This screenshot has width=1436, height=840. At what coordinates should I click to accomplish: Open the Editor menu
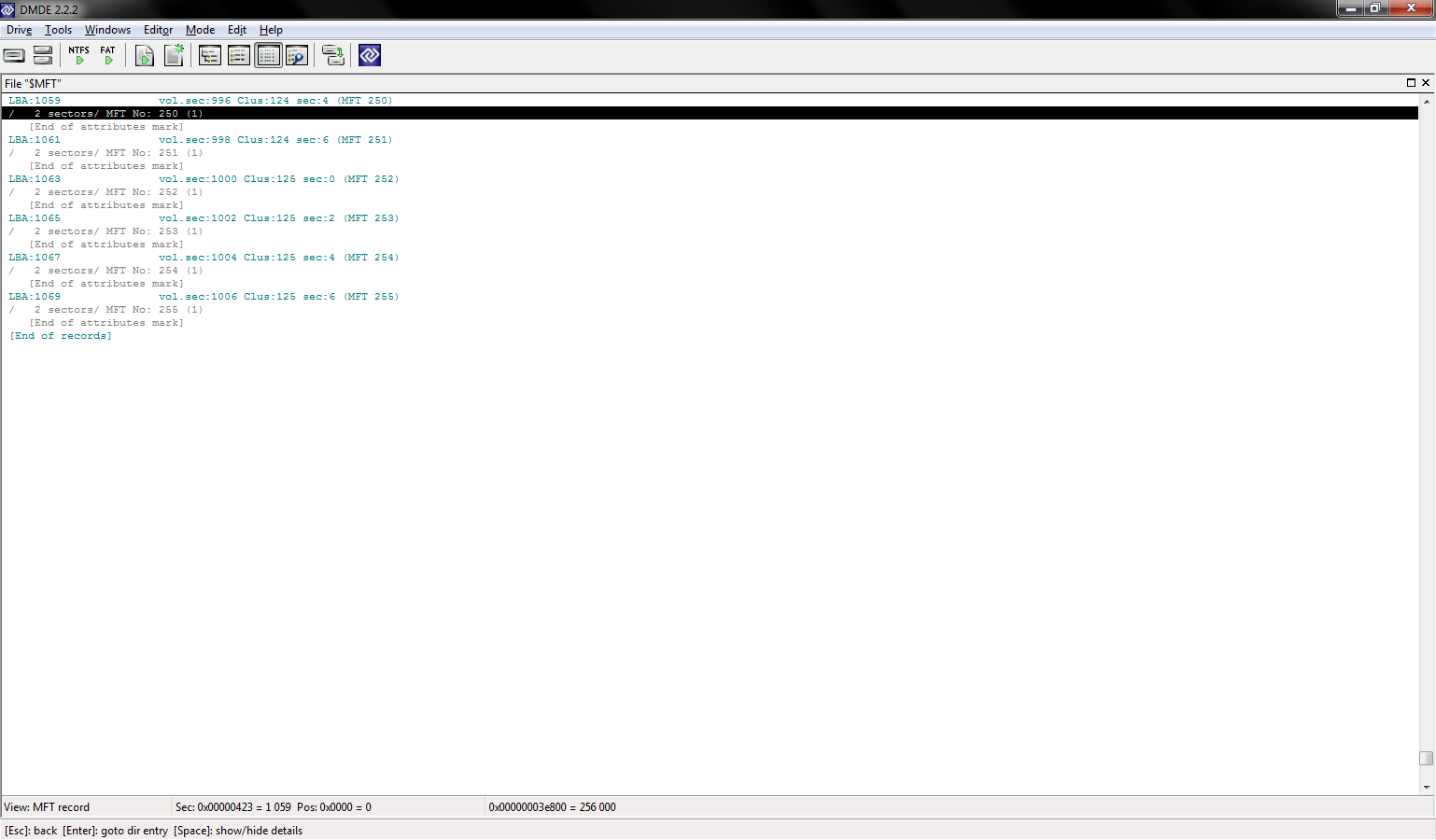click(x=158, y=30)
